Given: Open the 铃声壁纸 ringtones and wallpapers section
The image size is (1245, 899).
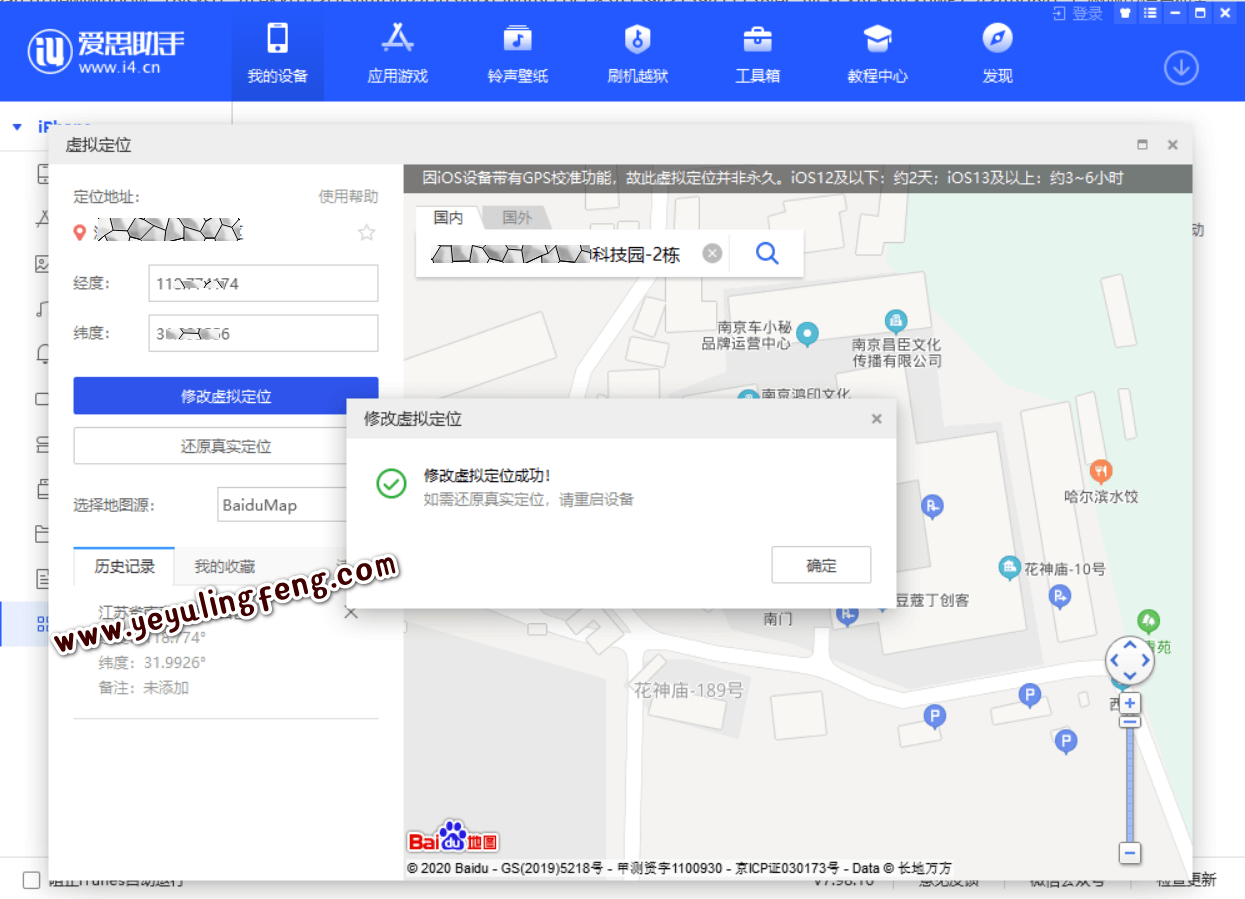Looking at the screenshot, I should tap(518, 53).
